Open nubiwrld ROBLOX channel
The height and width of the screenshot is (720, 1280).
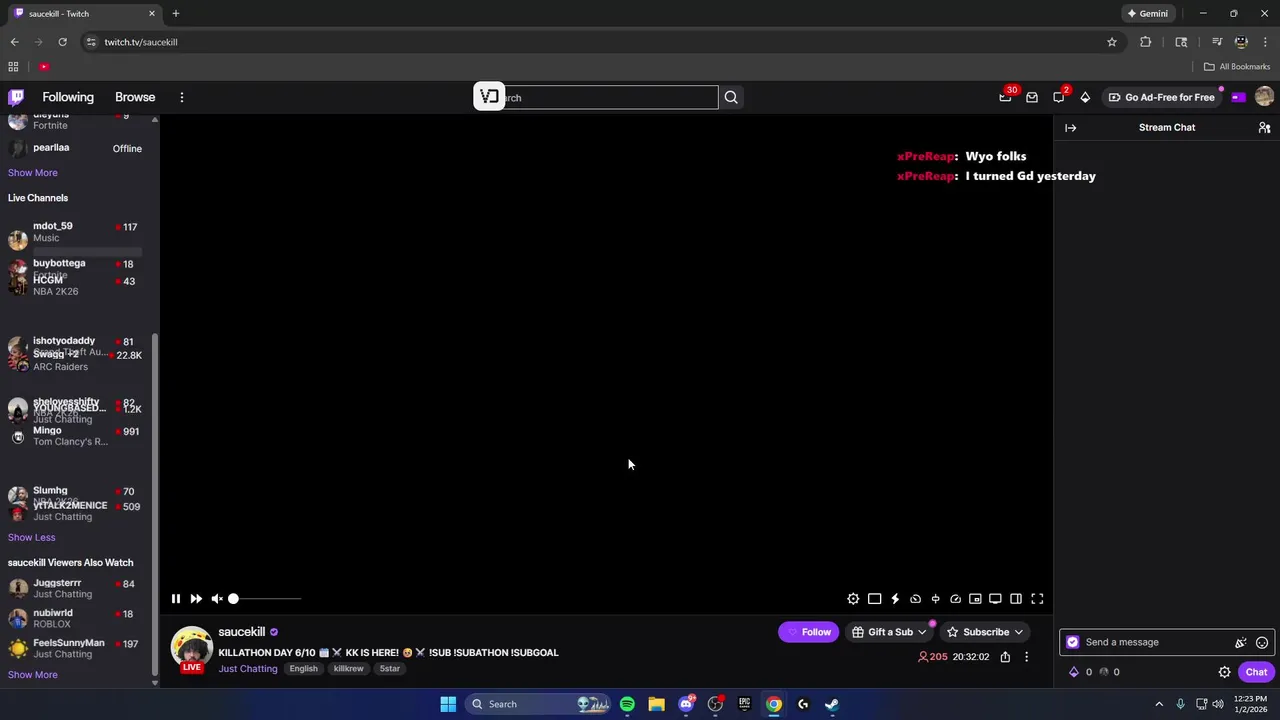pyautogui.click(x=76, y=618)
